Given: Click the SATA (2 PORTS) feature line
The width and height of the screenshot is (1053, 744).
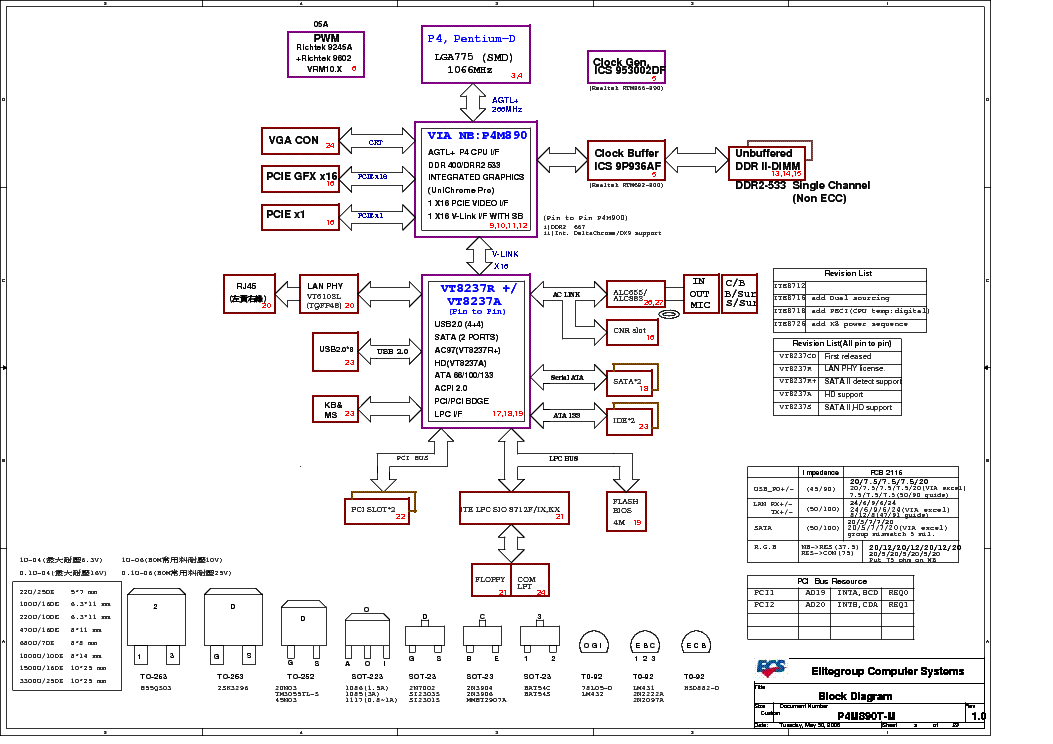Looking at the screenshot, I should (466, 337).
